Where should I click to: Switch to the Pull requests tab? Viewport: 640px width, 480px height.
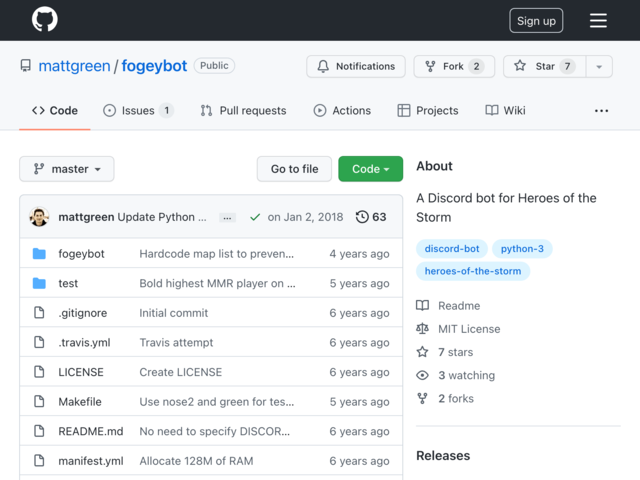[x=243, y=111]
